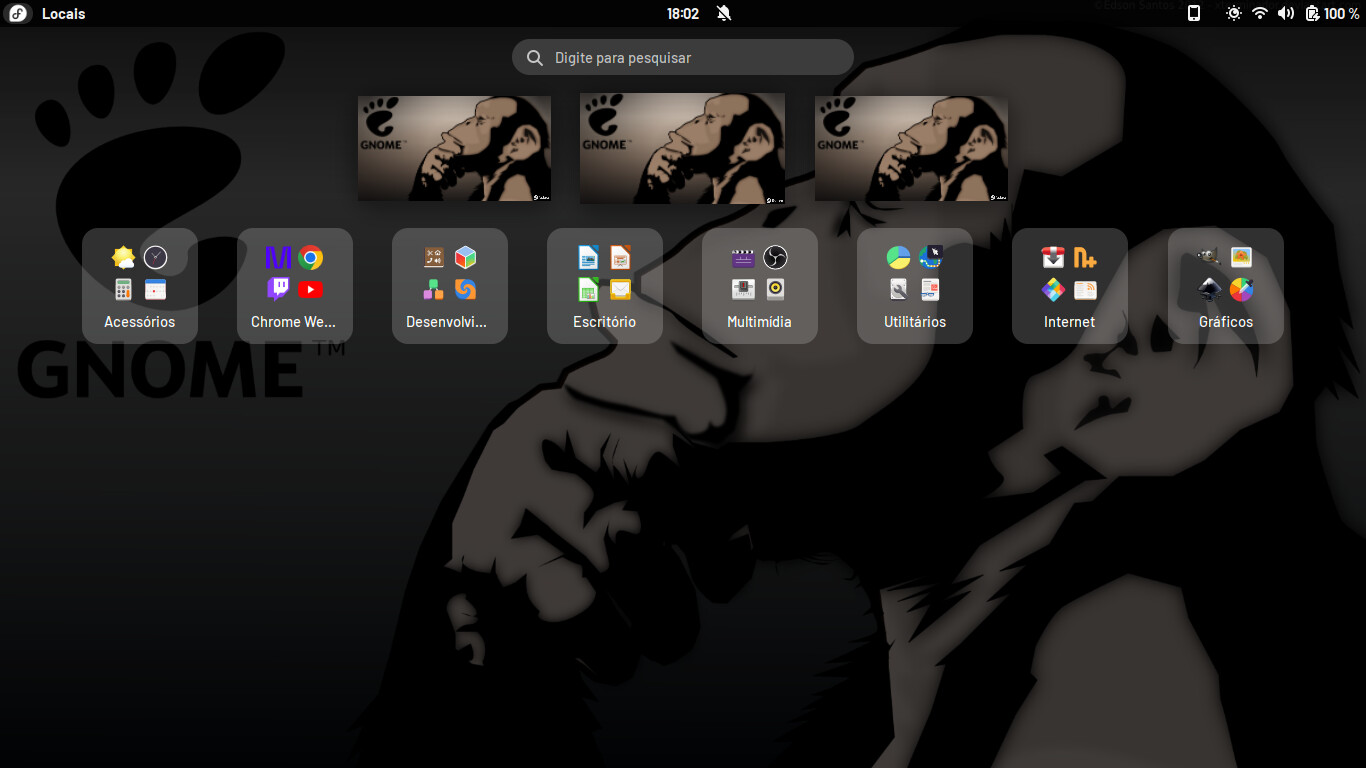Screen dimensions: 1366x768
Task: Switch to the first workspace thumbnail
Action: pos(454,148)
